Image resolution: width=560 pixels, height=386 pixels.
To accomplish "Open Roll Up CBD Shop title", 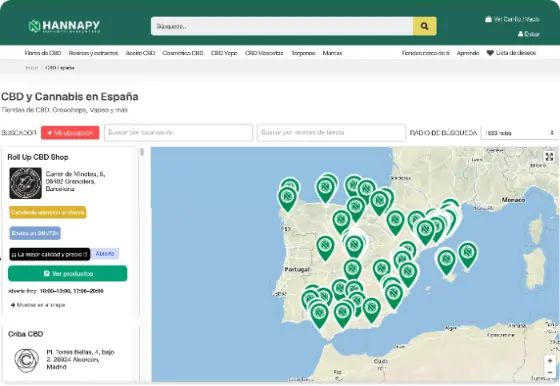I will [38, 157].
